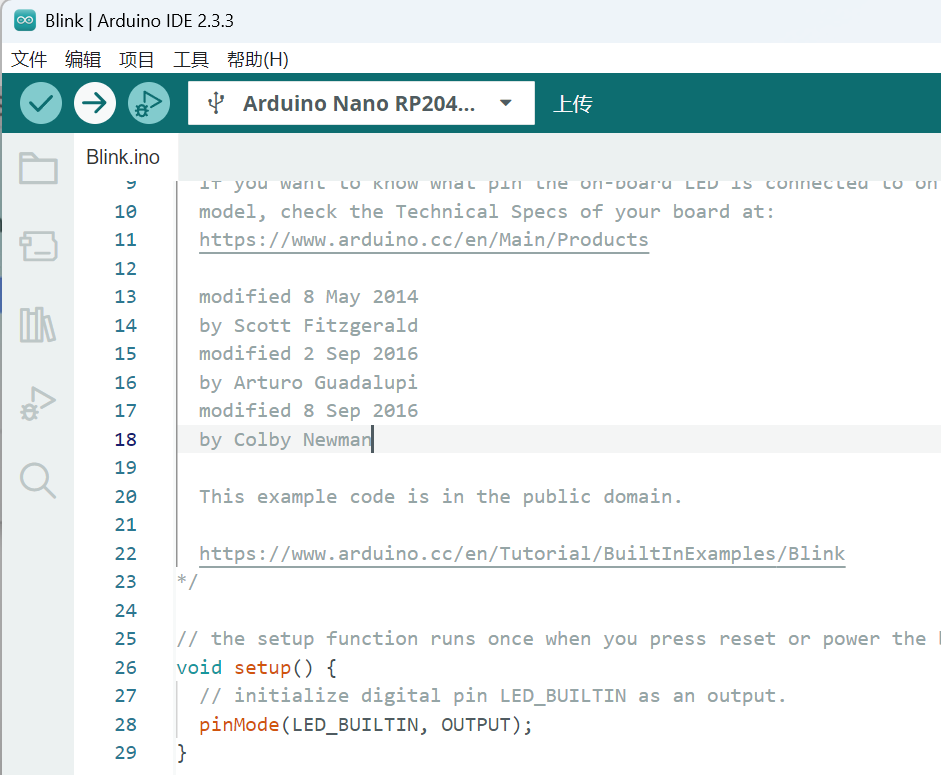Click line number 26 in gutter
941x775 pixels.
125,668
